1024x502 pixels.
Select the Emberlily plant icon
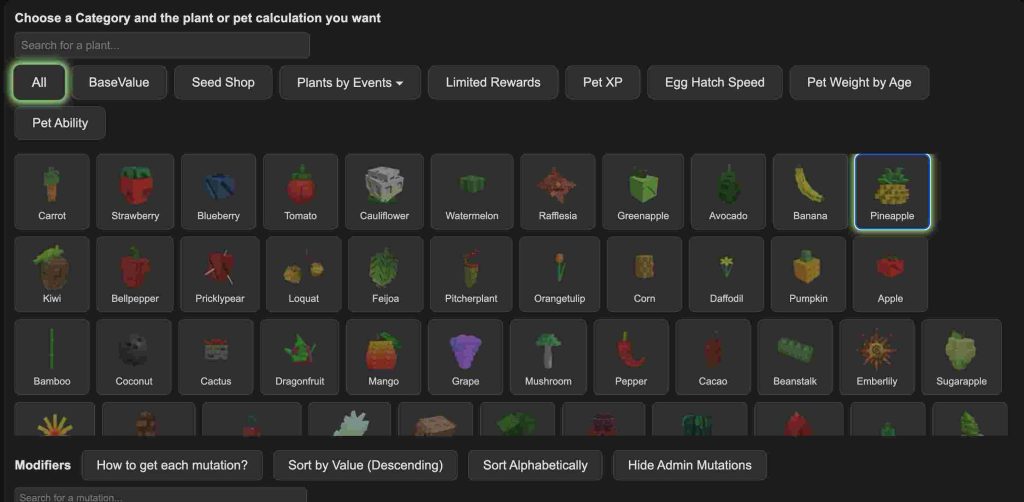(877, 357)
